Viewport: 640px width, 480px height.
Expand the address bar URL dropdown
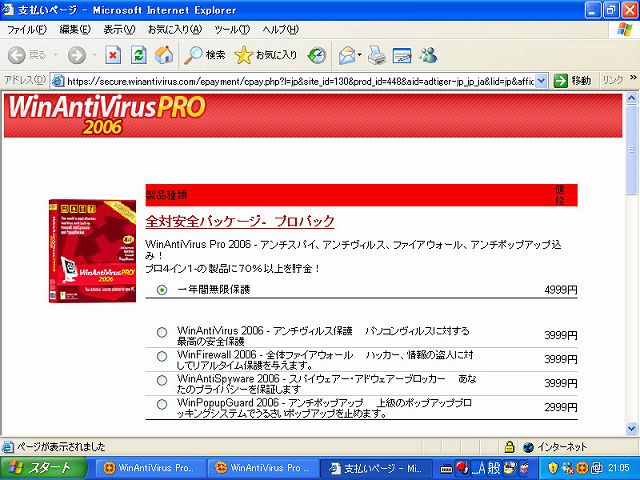click(x=541, y=81)
